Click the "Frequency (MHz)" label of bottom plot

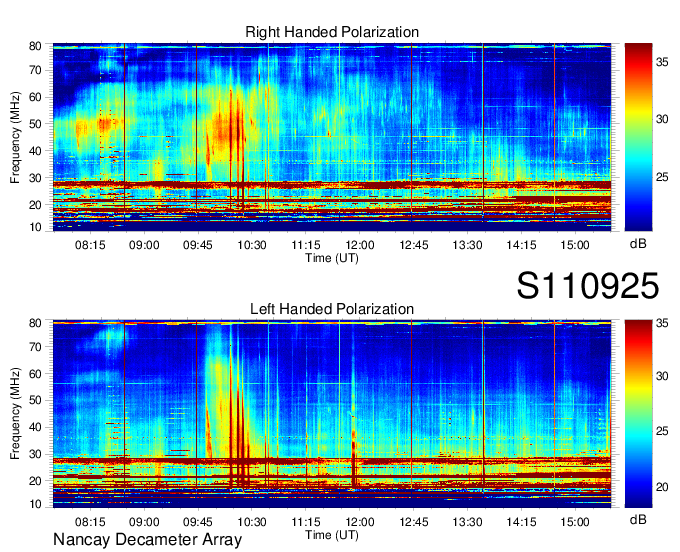[15, 414]
